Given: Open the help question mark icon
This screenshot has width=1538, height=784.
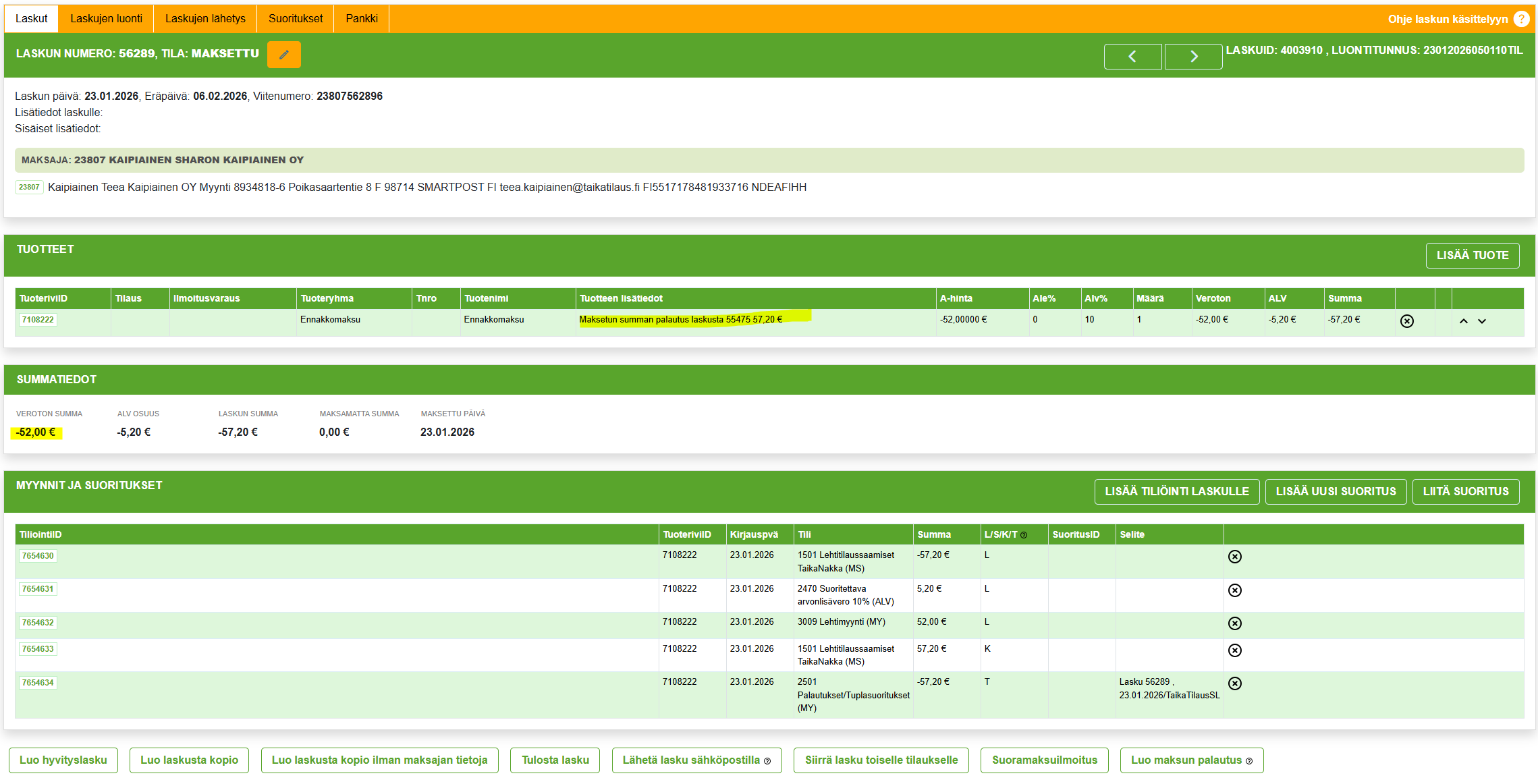Looking at the screenshot, I should 1521,19.
